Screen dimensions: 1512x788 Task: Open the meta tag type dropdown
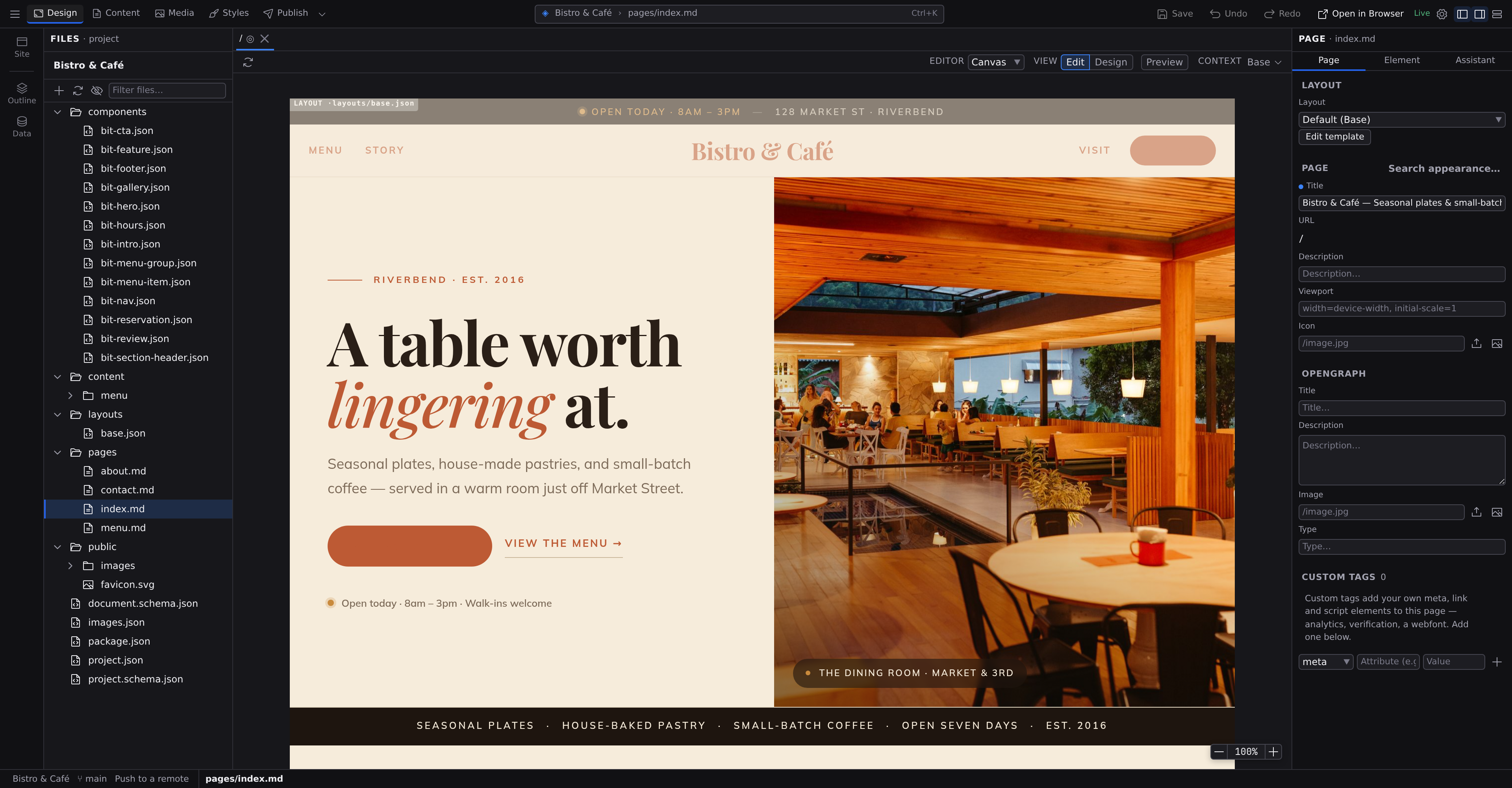(1325, 662)
